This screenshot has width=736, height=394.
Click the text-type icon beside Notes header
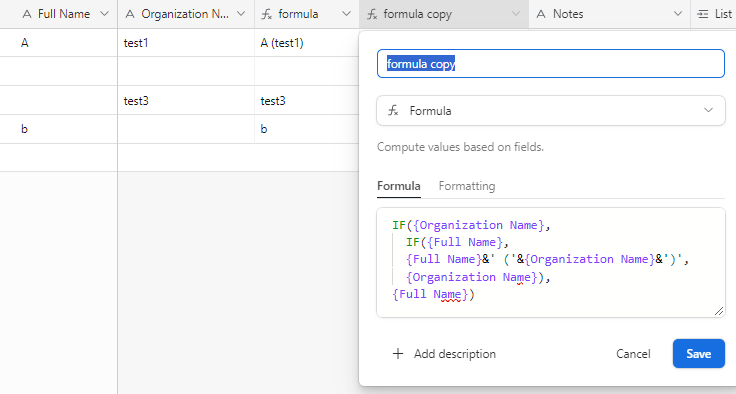tap(541, 14)
